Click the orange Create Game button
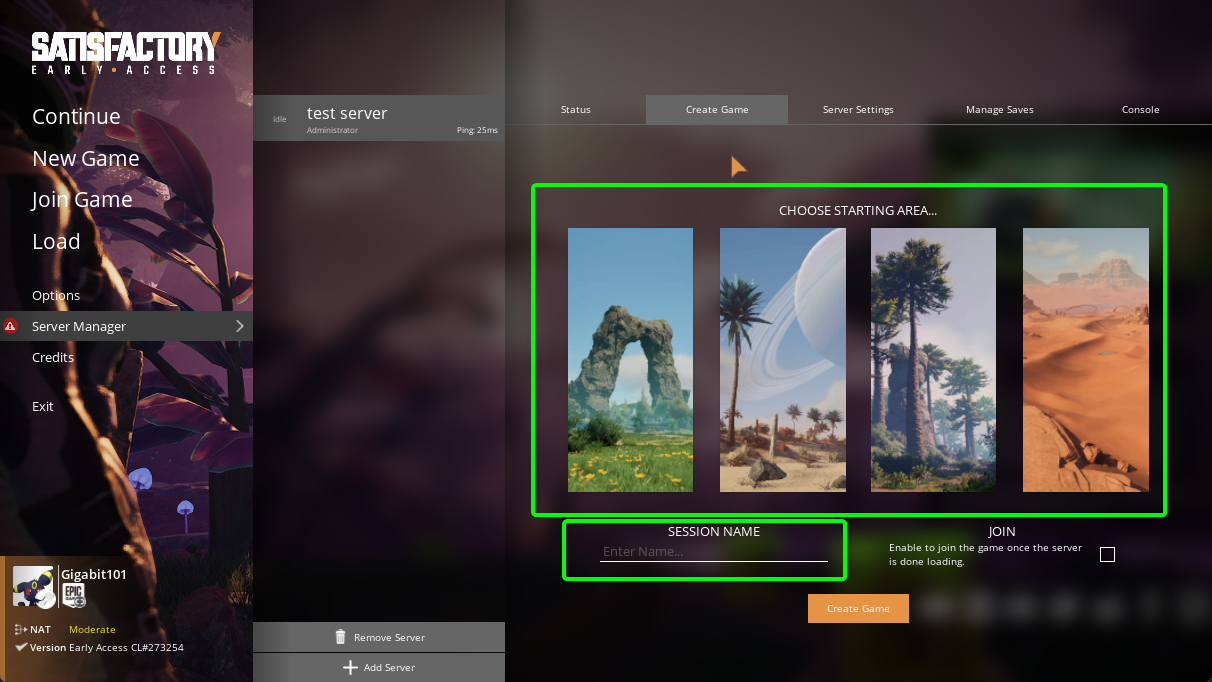The image size is (1212, 682). (x=858, y=608)
